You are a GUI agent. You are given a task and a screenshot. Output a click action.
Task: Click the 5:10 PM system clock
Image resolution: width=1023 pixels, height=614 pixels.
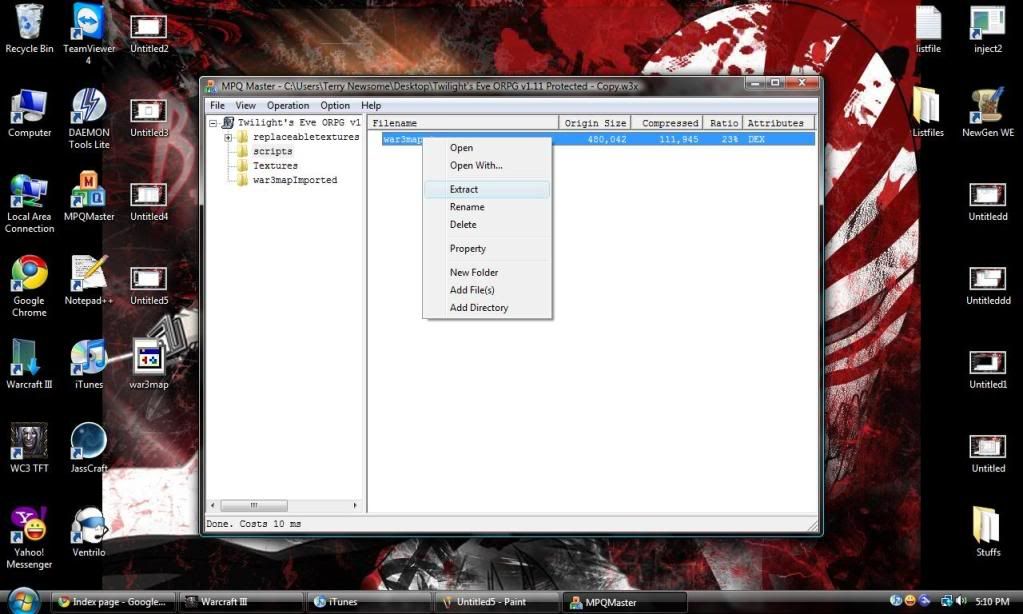[x=992, y=602]
